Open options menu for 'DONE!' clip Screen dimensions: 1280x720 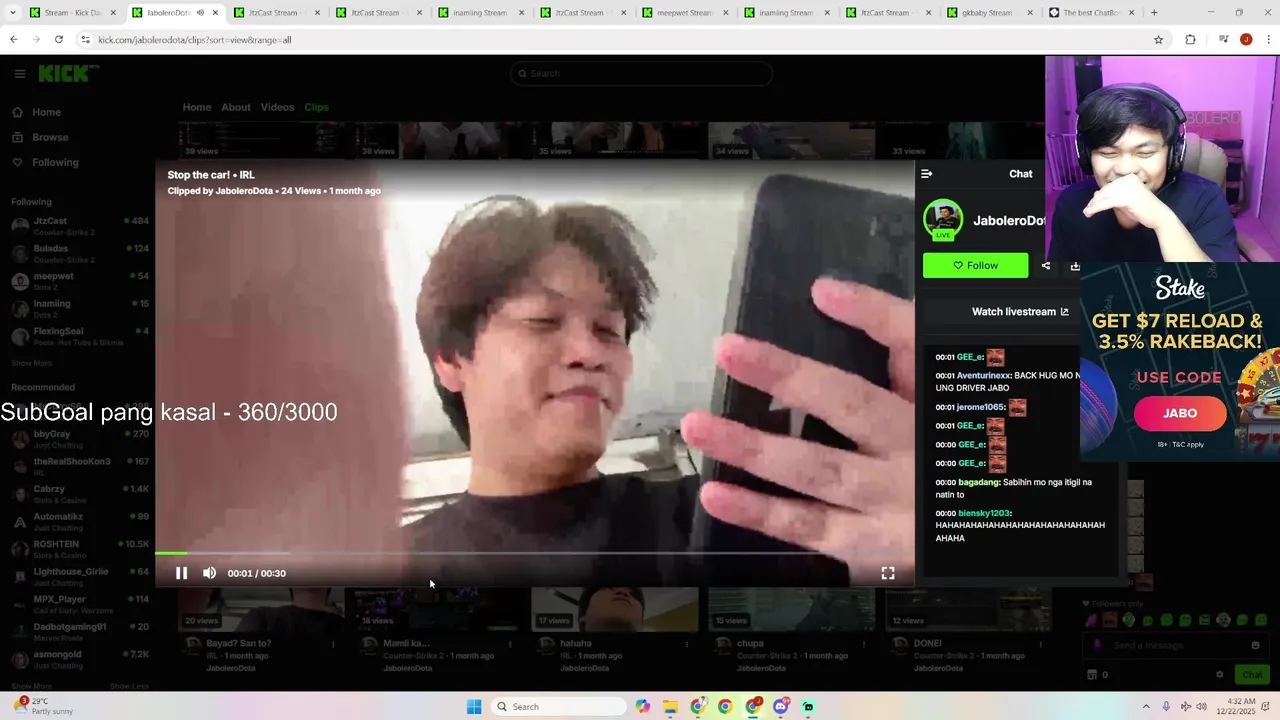point(1041,644)
